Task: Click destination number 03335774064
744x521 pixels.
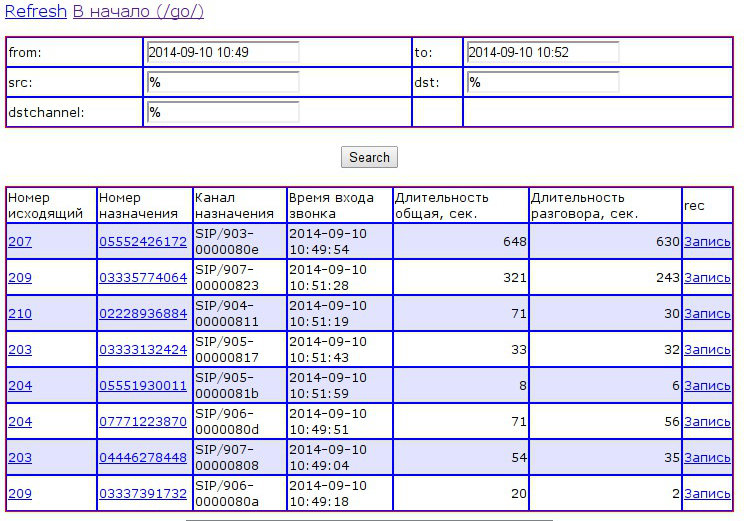Action: [143, 277]
